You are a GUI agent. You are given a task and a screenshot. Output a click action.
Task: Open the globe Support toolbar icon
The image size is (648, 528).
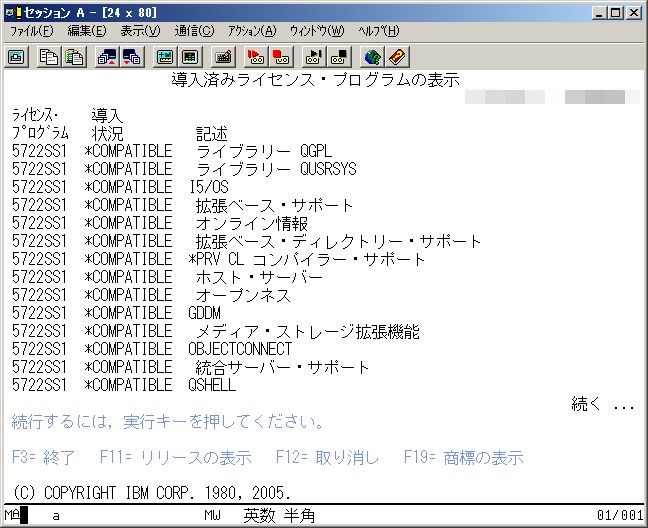pos(372,57)
